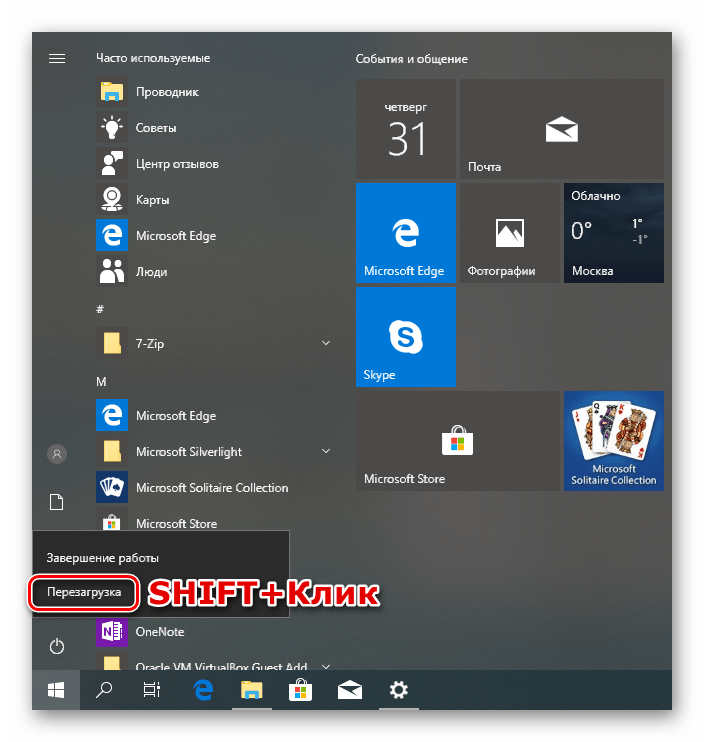The height and width of the screenshot is (742, 704).
Task: Launch Edge from the taskbar
Action: pyautogui.click(x=203, y=690)
